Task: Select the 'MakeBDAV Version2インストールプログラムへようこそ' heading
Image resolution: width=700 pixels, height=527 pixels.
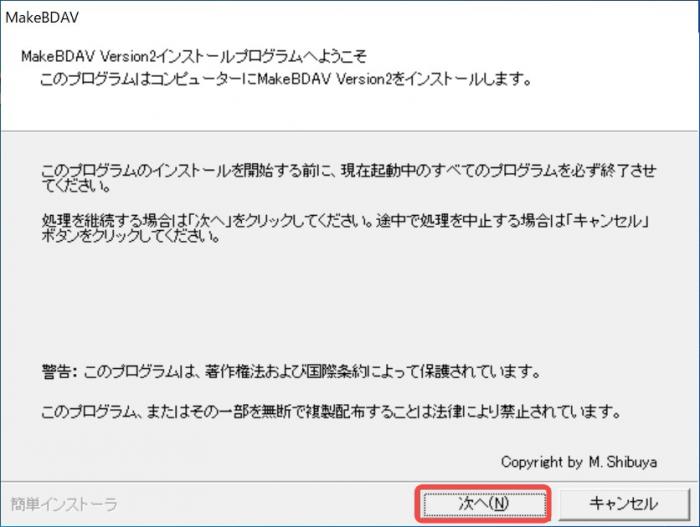Action: coord(194,57)
